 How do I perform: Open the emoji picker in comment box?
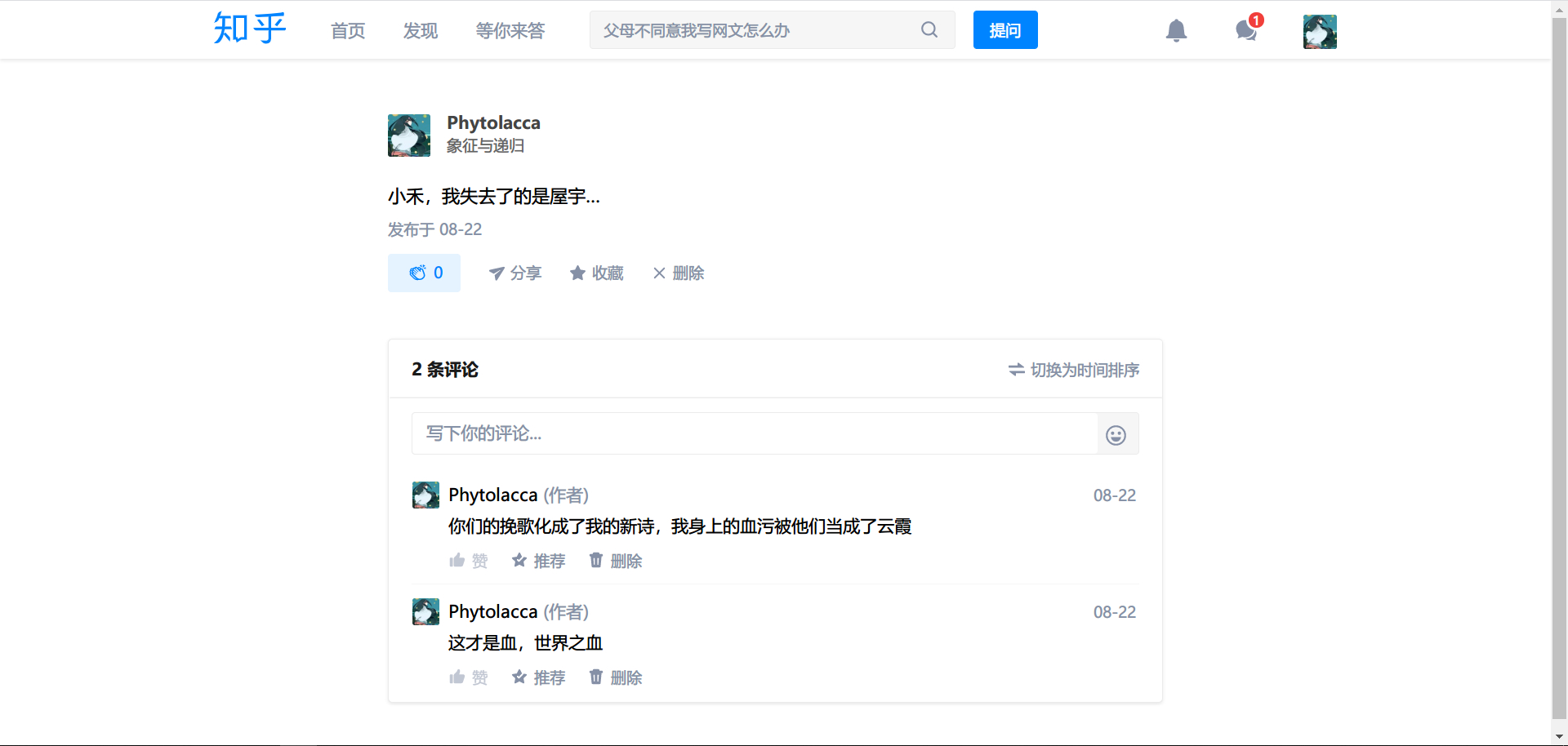(x=1116, y=435)
